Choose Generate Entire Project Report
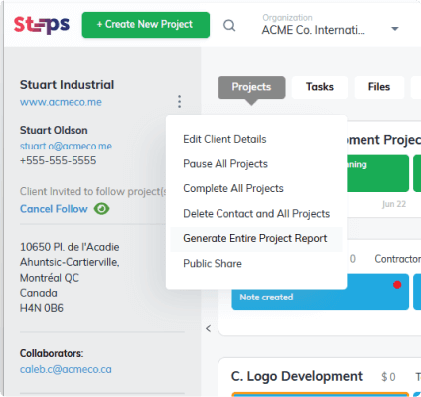Viewport: 421px width, 397px height. point(256,239)
